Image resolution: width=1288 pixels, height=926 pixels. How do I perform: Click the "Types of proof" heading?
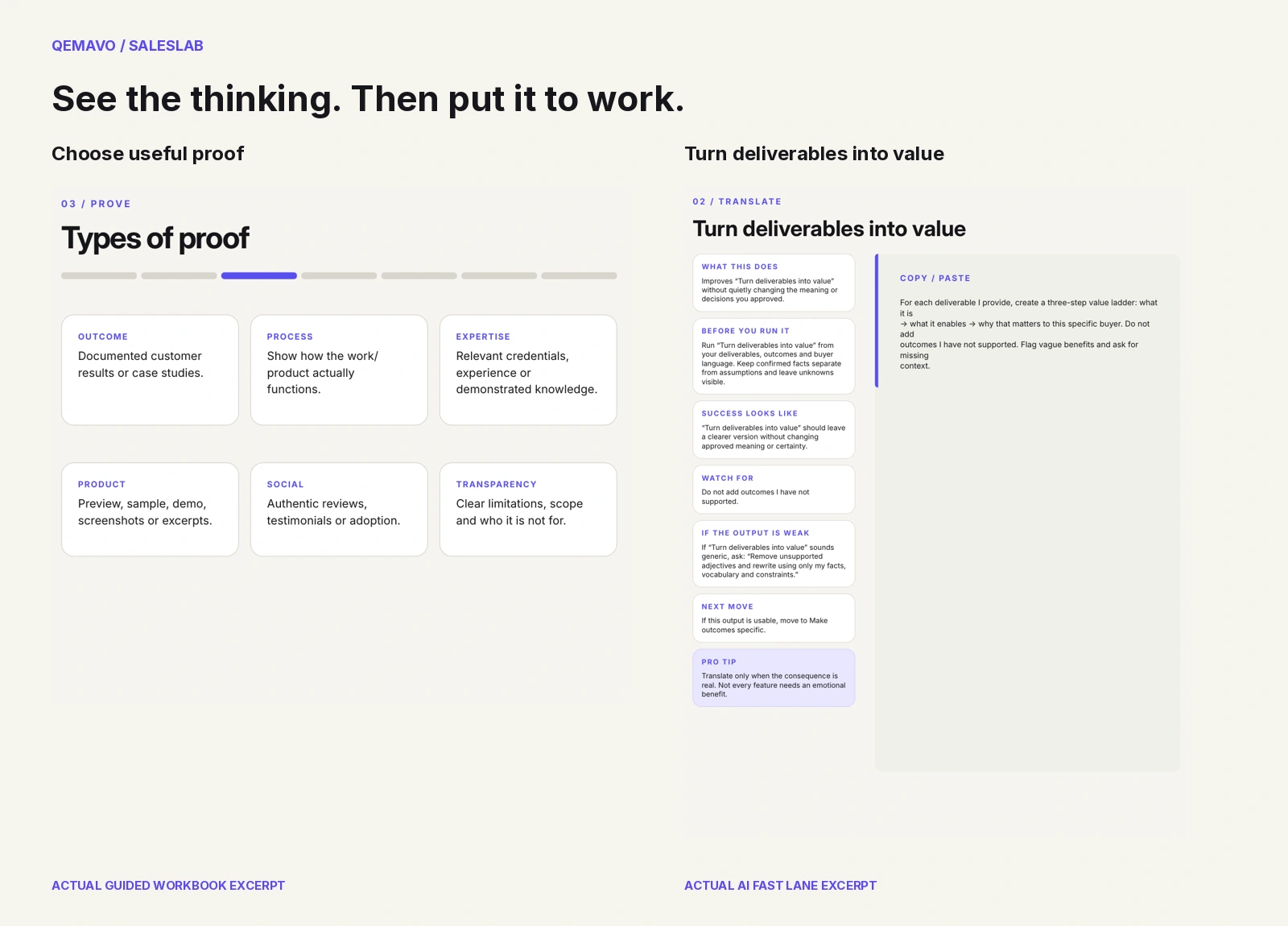point(155,238)
